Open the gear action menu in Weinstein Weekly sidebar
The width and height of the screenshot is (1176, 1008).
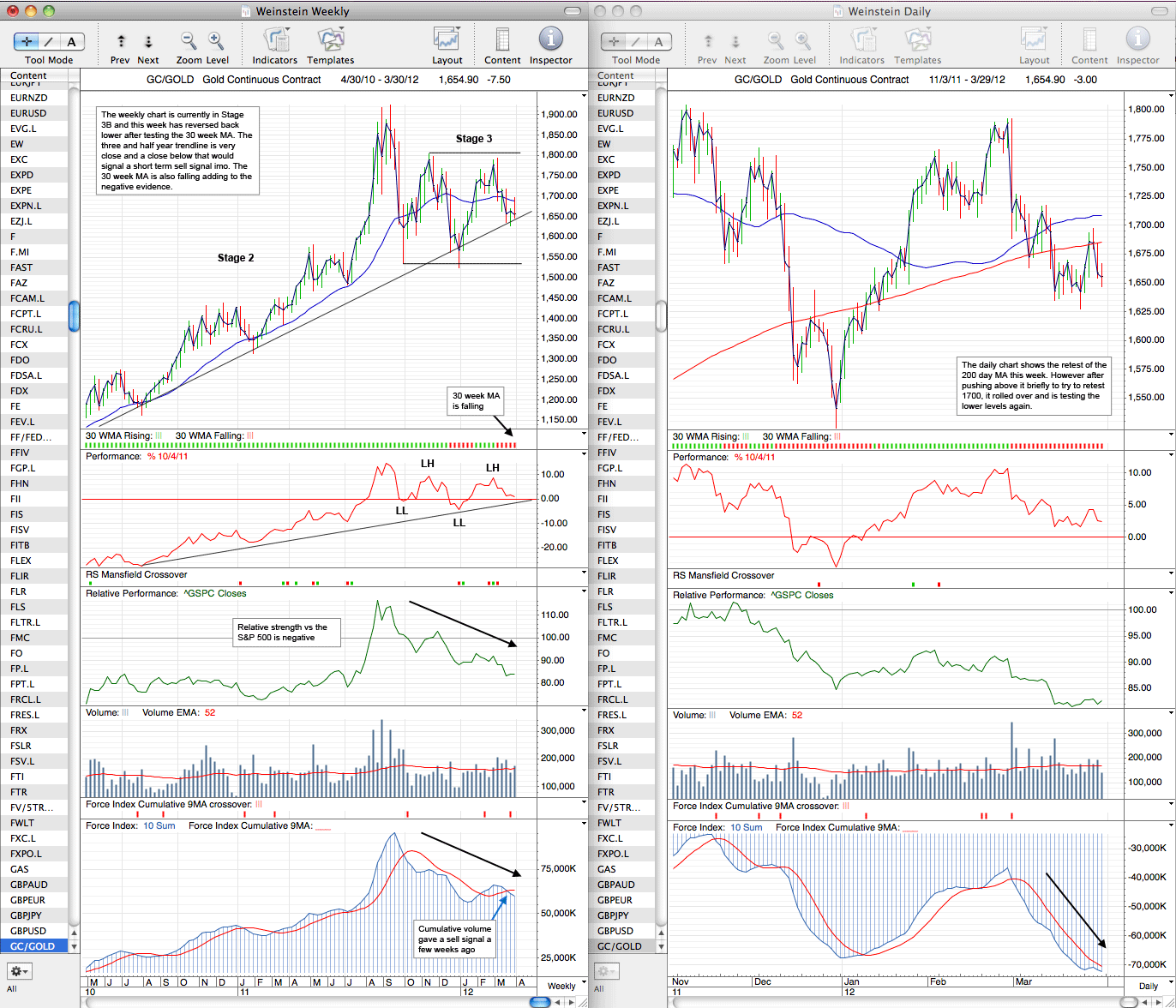tap(19, 971)
